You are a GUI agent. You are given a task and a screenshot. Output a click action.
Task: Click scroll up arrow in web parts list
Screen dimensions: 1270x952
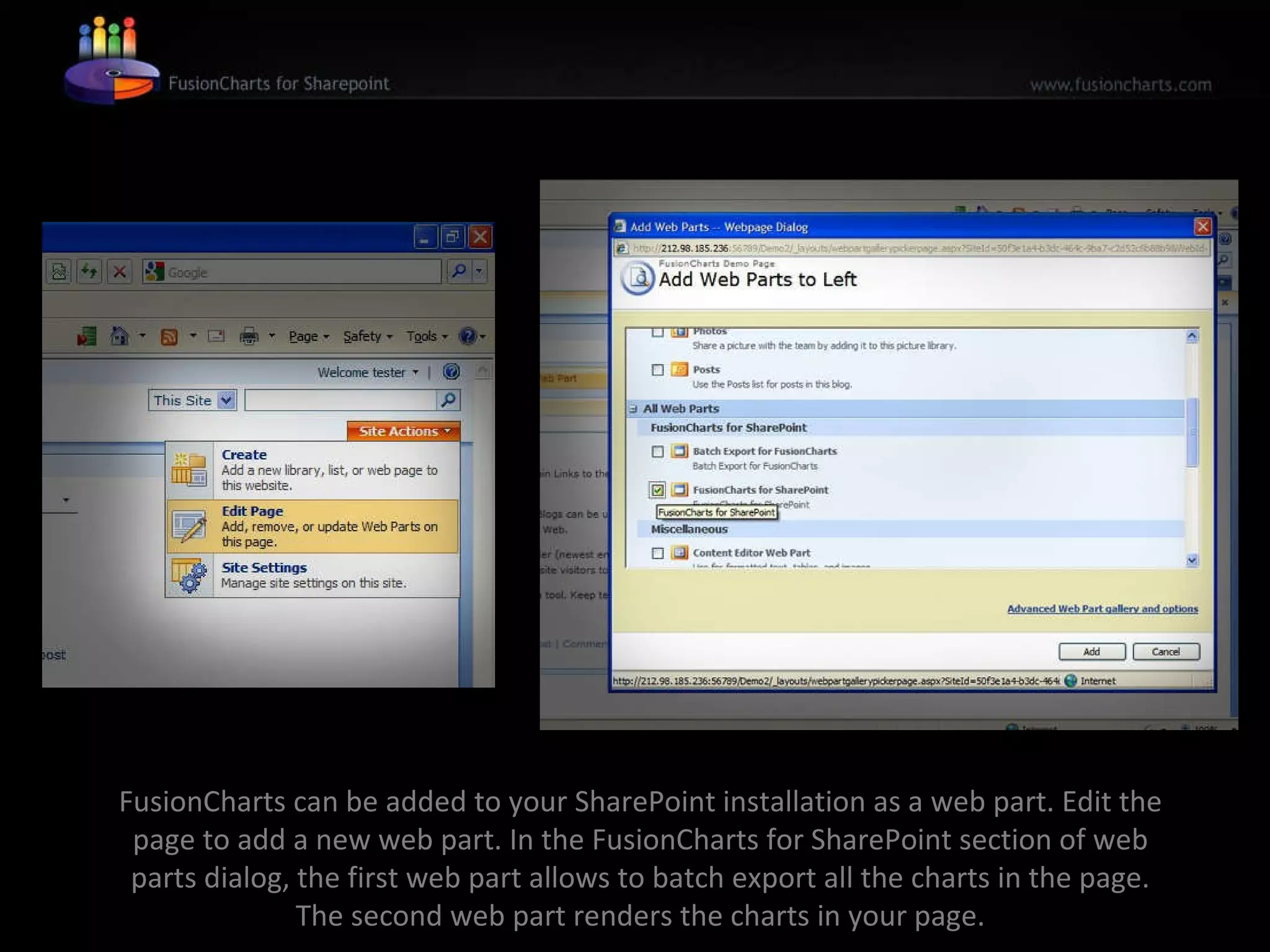pos(1192,337)
